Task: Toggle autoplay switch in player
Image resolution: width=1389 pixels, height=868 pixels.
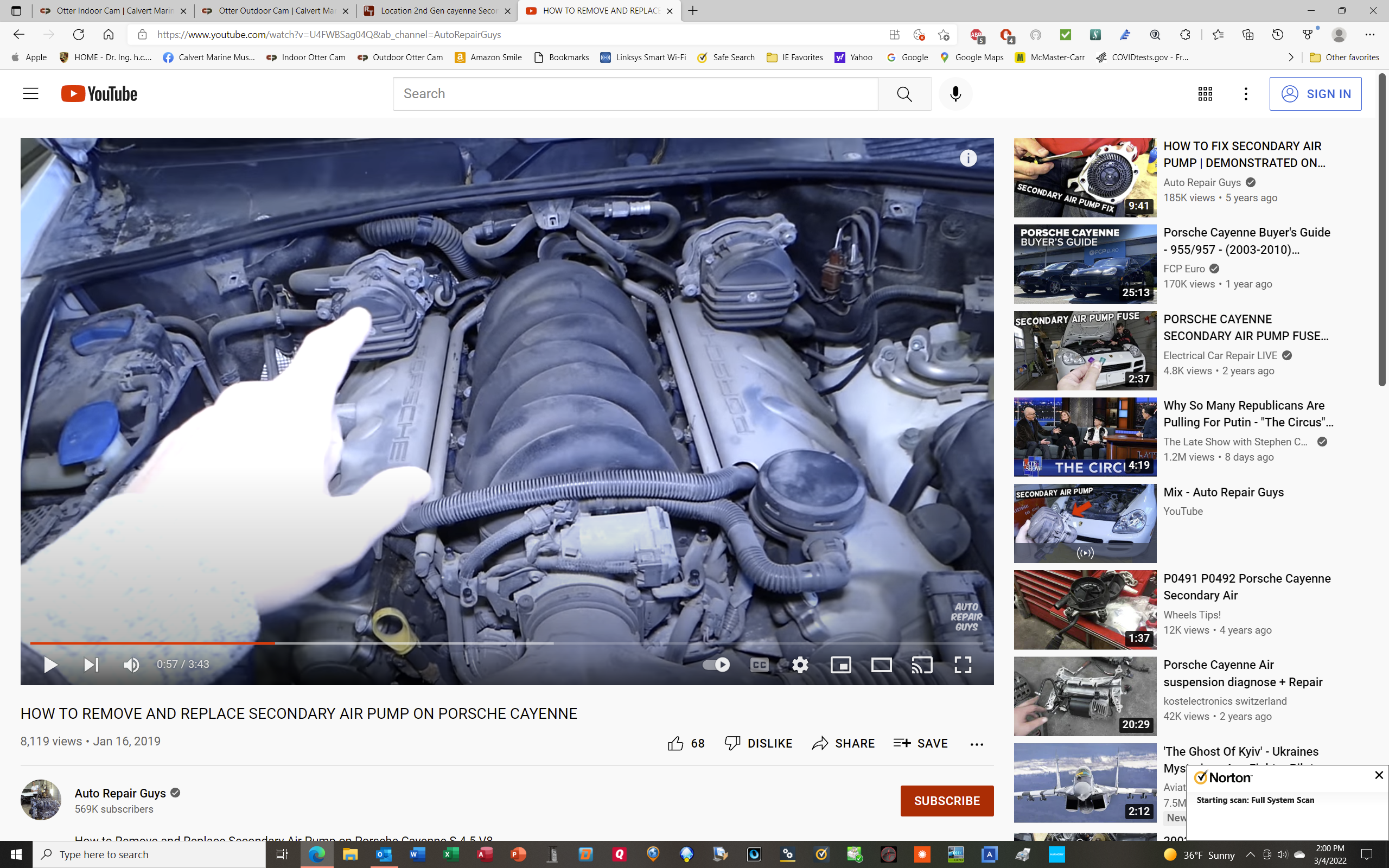Action: 716,664
